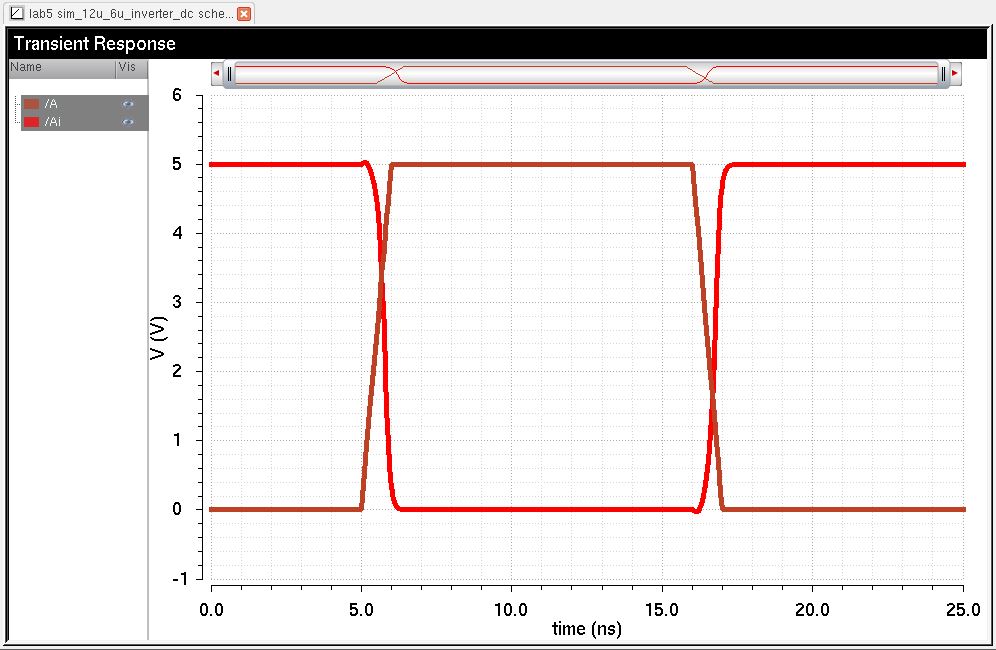Click the 5 tick on voltage axis
This screenshot has width=996, height=650.
[x=177, y=164]
